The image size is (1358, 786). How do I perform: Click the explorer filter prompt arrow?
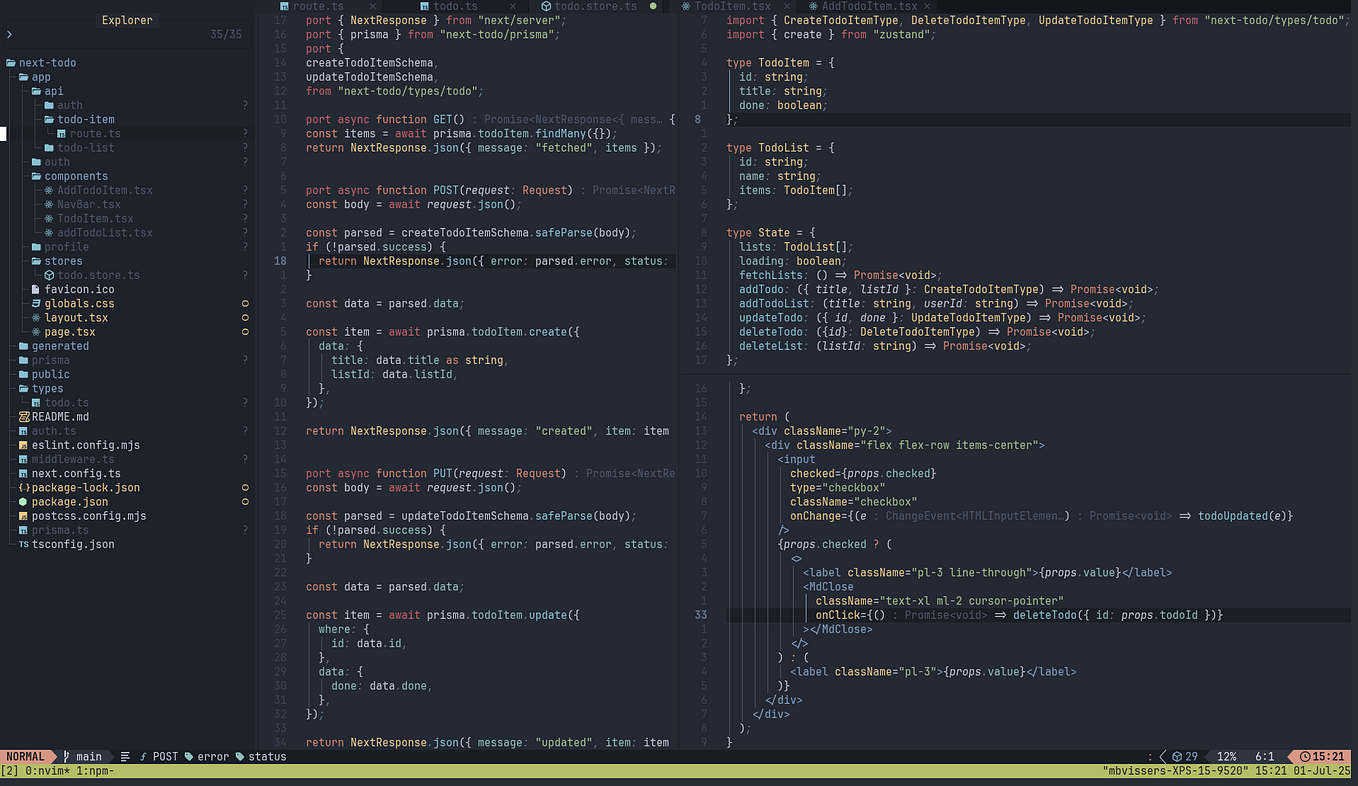(x=9, y=35)
